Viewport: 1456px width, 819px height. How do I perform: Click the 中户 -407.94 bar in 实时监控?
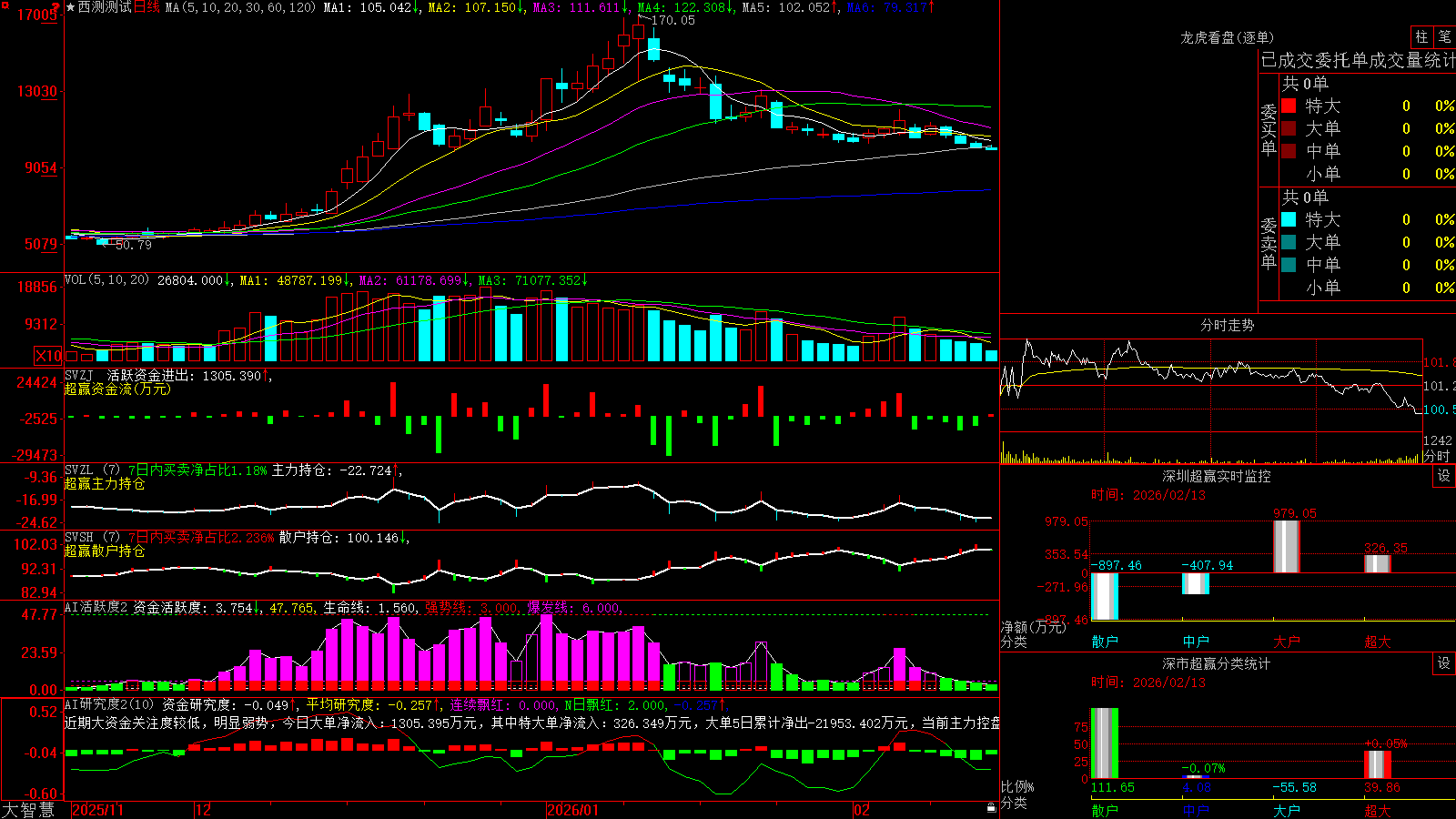point(1195,583)
